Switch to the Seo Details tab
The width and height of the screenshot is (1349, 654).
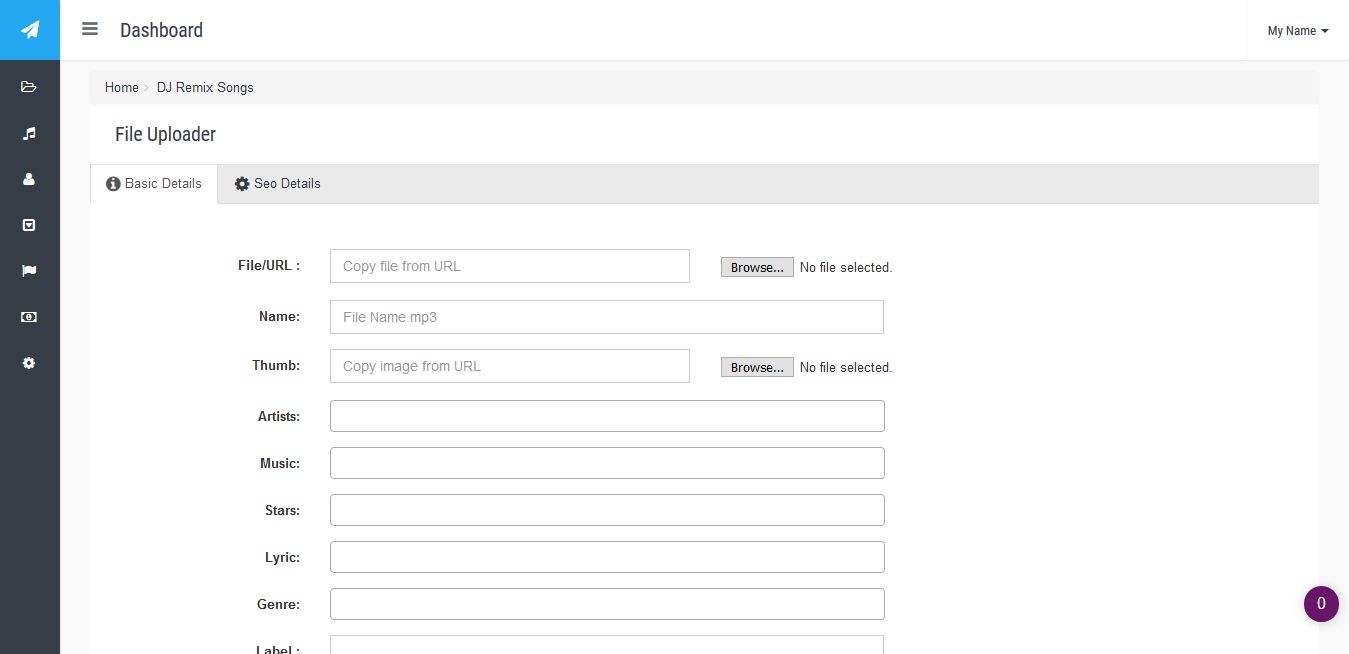click(278, 184)
